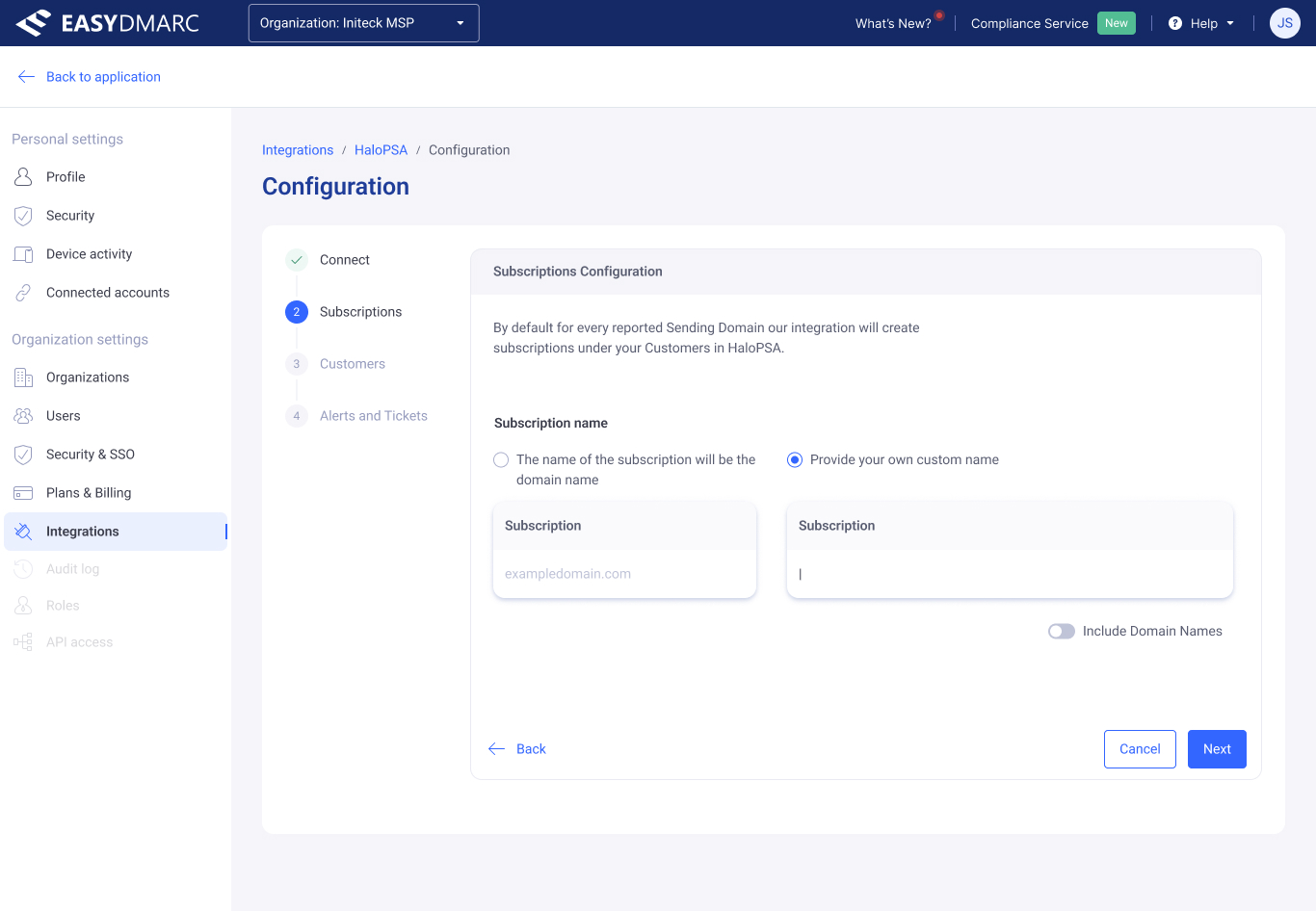
Task: Click the Cancel button
Action: (x=1140, y=749)
